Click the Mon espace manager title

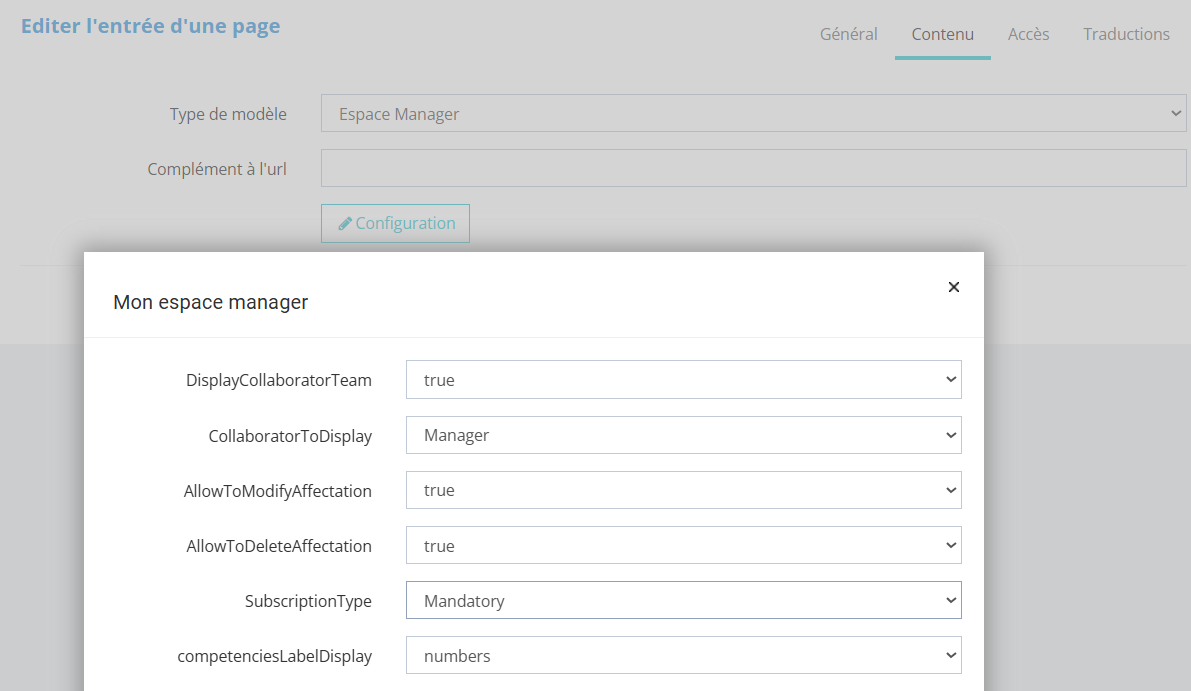pos(211,302)
